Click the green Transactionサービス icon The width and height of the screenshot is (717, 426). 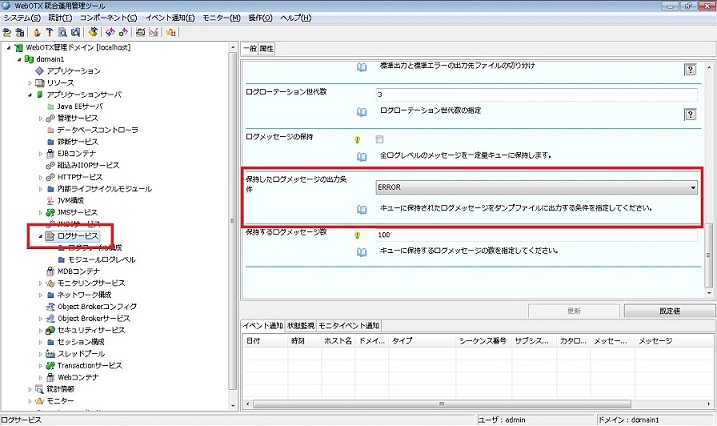click(50, 366)
